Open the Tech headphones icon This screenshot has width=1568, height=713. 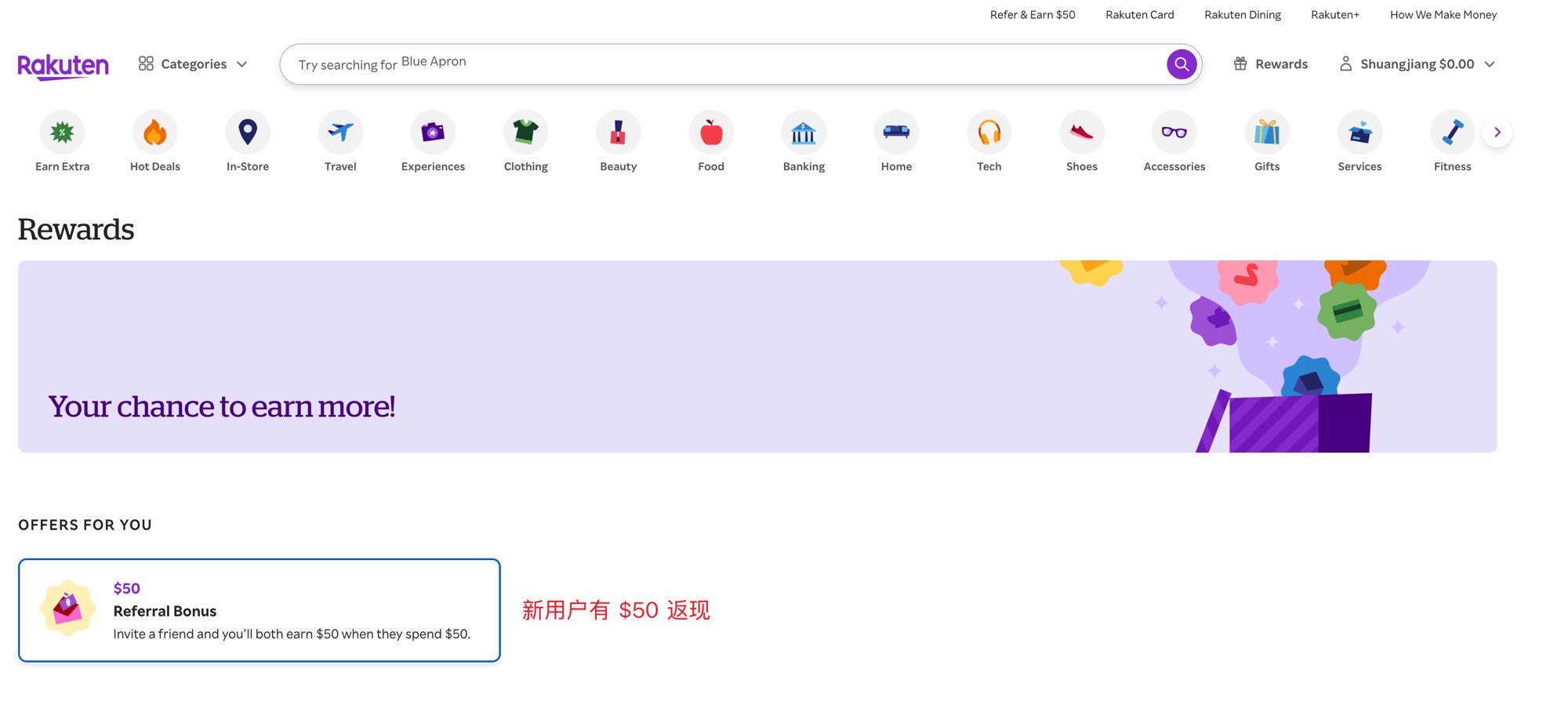(x=989, y=133)
